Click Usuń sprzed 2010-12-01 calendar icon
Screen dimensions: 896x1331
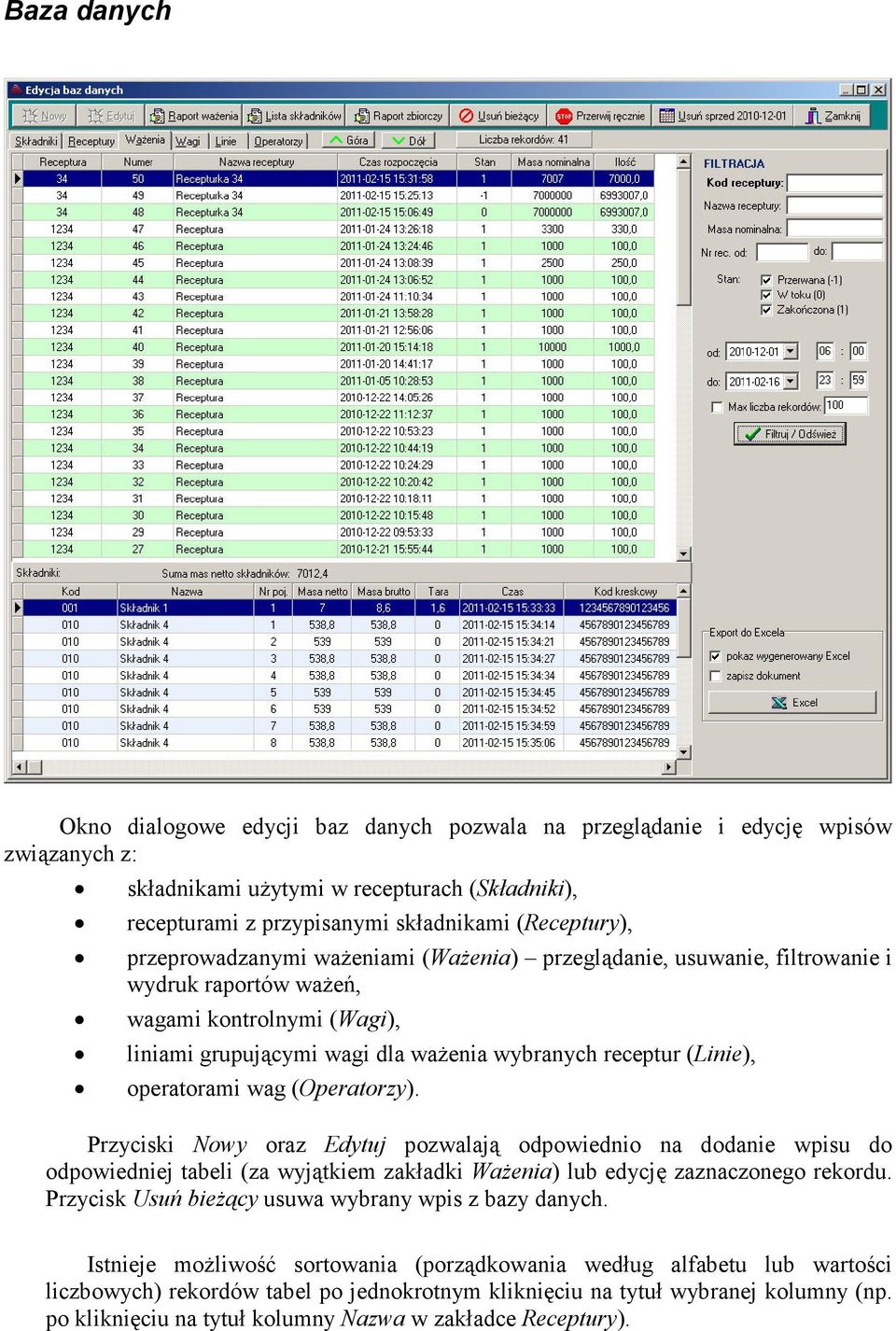tap(666, 116)
